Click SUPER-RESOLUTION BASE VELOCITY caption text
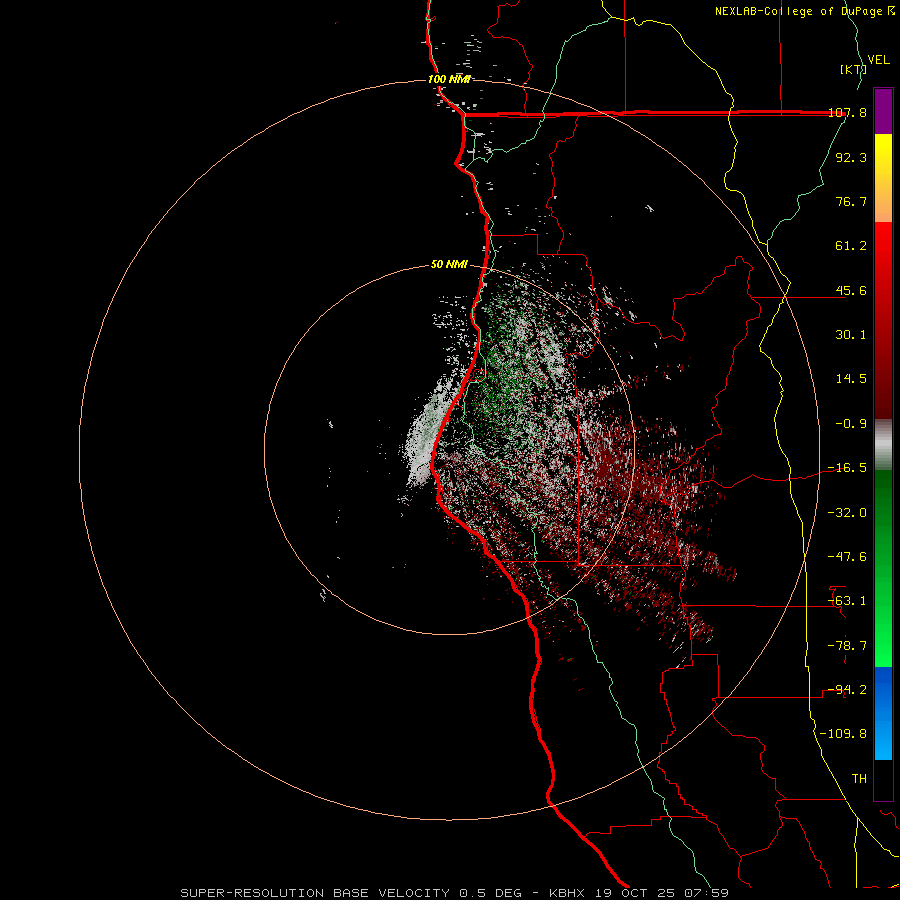900x900 pixels. point(315,893)
